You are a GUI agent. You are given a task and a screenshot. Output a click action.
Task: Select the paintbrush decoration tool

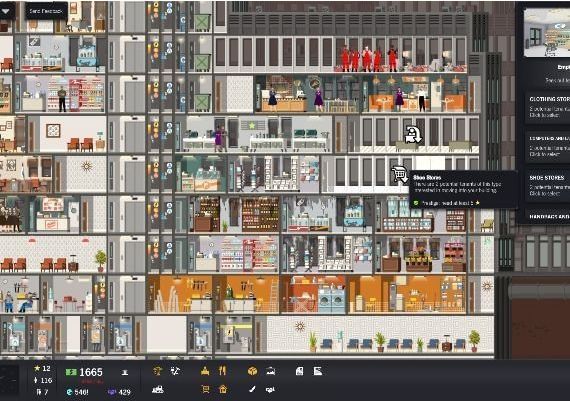(252, 389)
